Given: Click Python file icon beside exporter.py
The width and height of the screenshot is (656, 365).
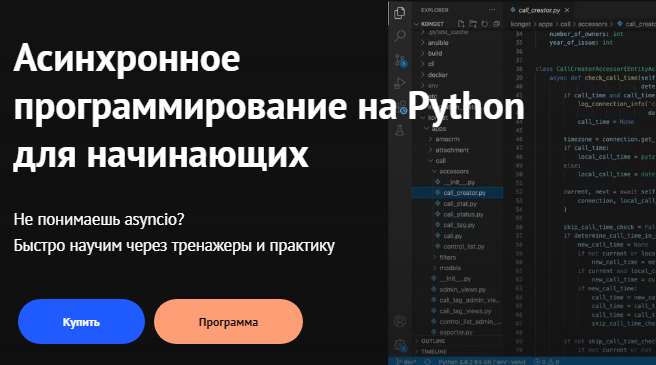Looking at the screenshot, I should [x=434, y=332].
